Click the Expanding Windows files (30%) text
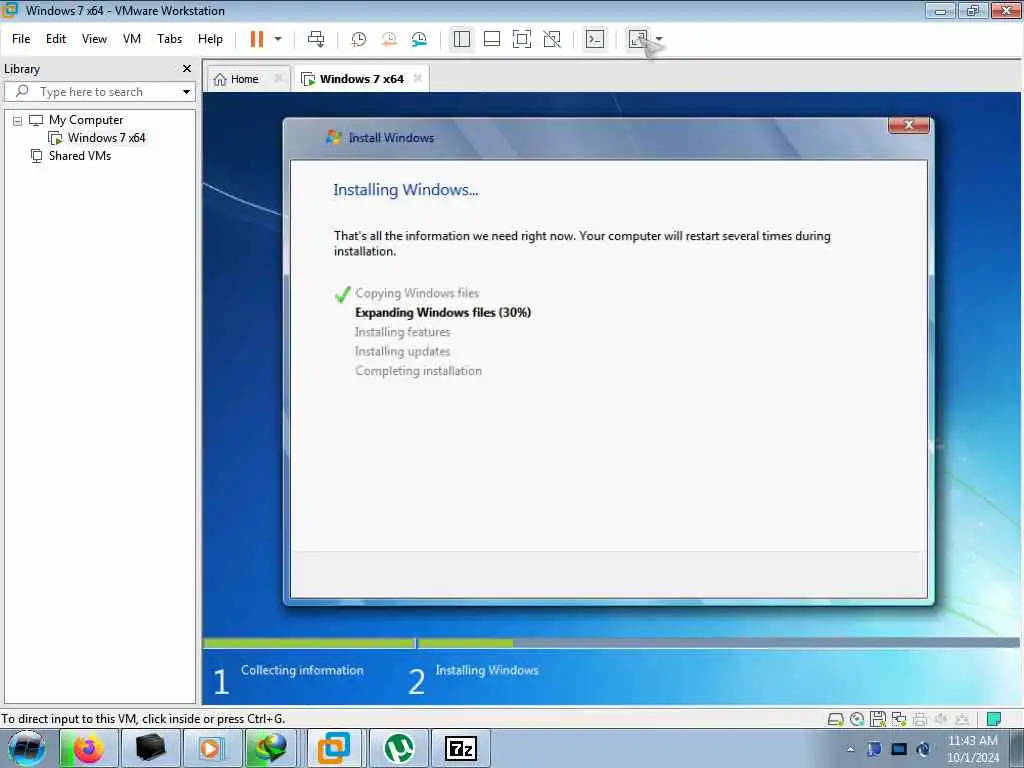 [443, 312]
